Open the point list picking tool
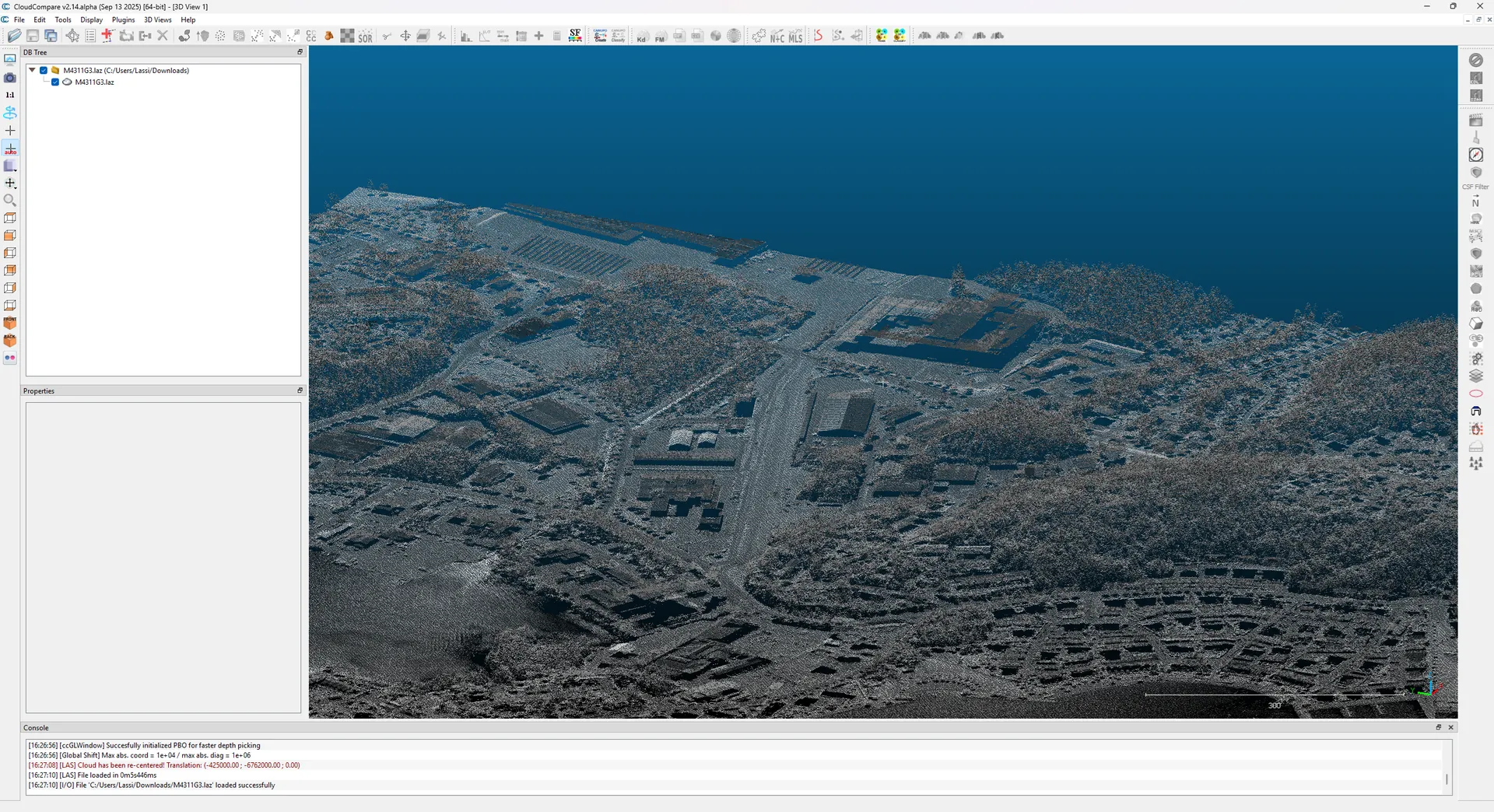 click(90, 36)
